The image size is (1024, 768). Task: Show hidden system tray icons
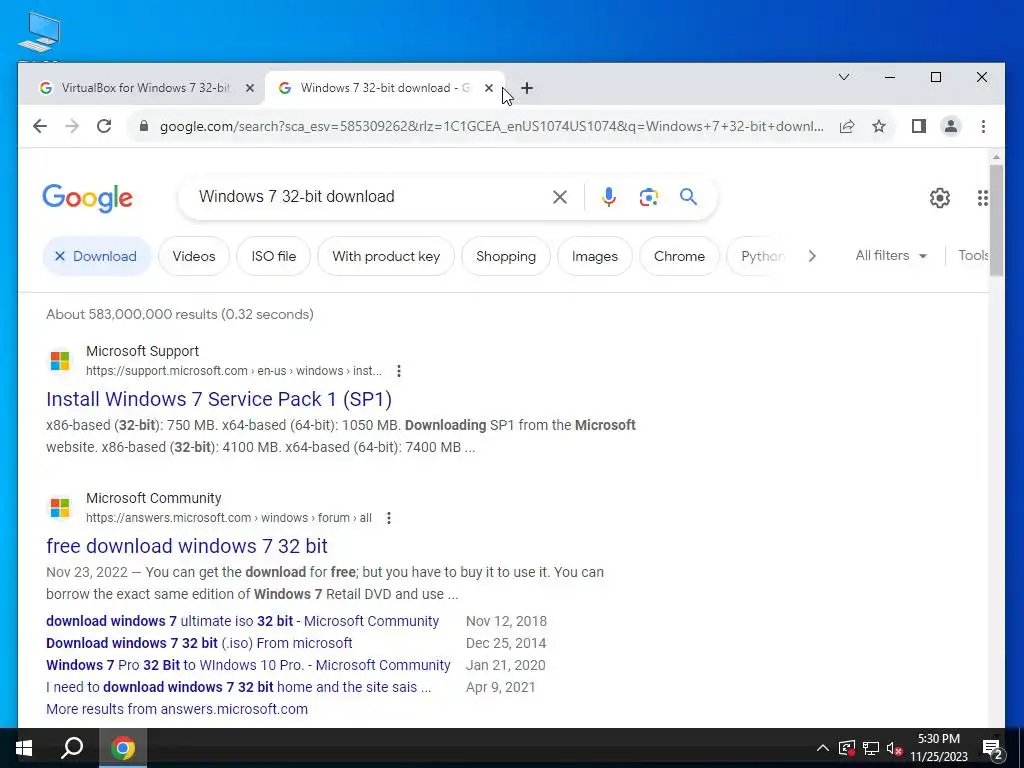[823, 748]
